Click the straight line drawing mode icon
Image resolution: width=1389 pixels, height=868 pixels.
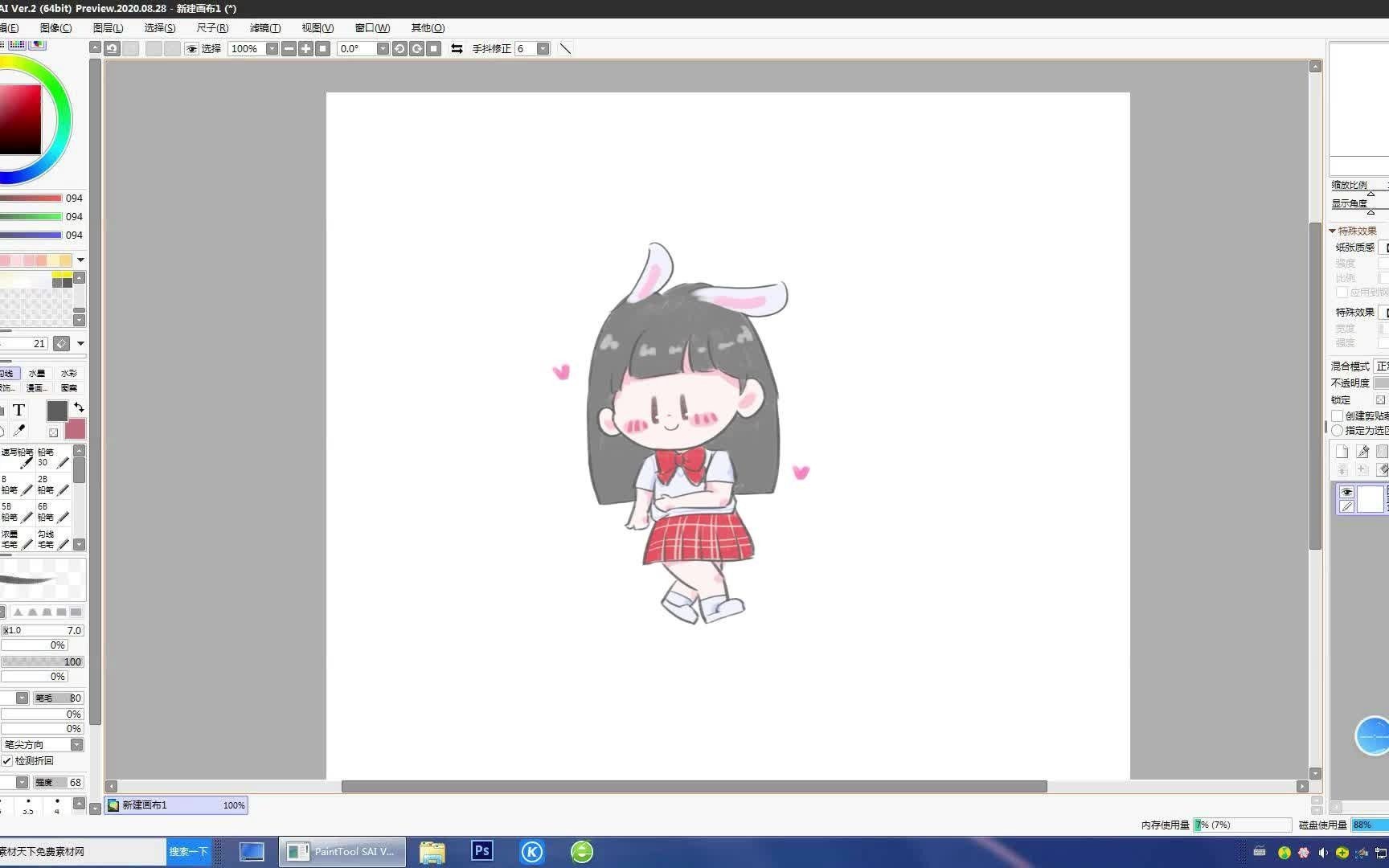click(x=565, y=49)
